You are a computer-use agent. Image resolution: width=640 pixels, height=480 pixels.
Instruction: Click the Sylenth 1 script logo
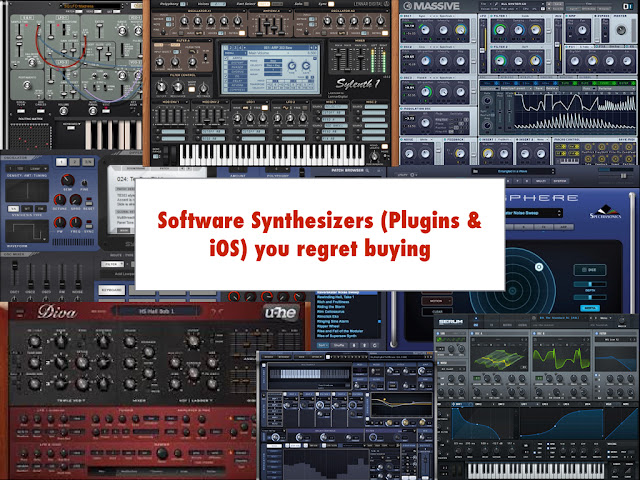coord(358,84)
